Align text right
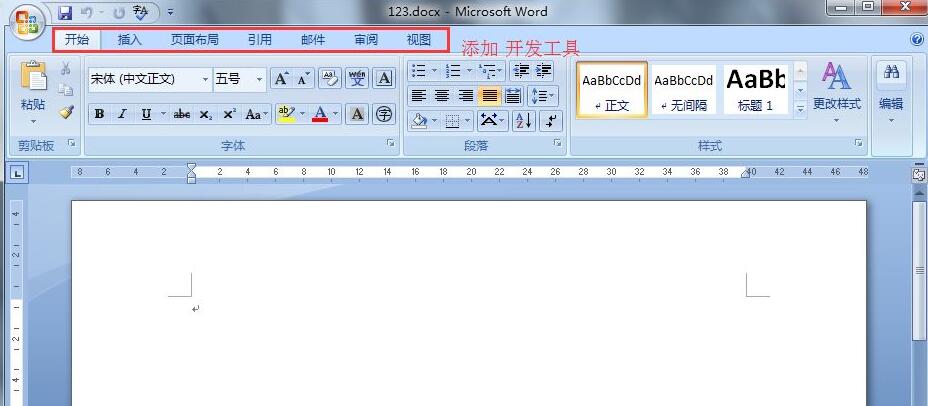Screen dimensions: 928x406 pyautogui.click(x=466, y=95)
